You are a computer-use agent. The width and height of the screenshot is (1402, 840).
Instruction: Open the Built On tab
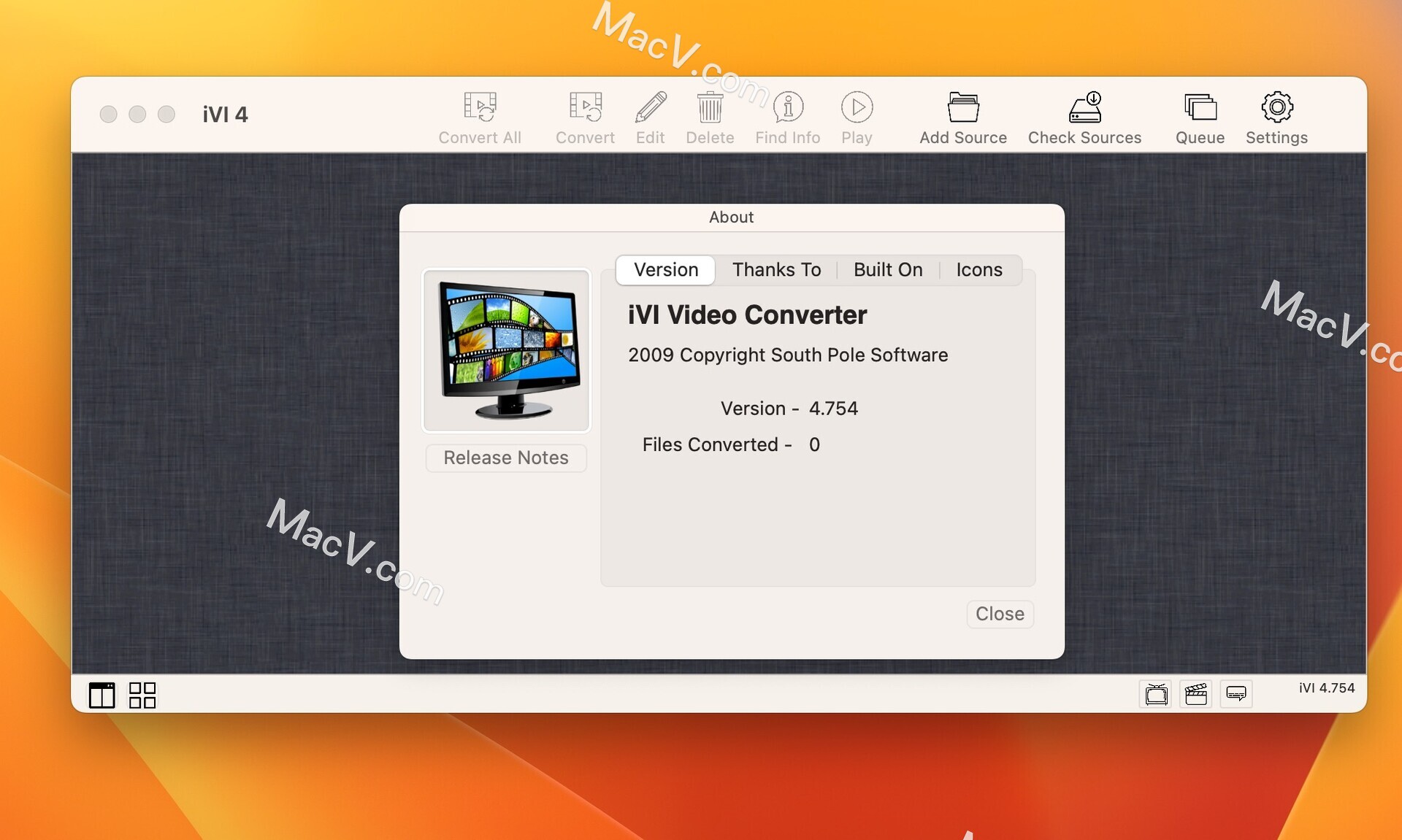pos(888,270)
